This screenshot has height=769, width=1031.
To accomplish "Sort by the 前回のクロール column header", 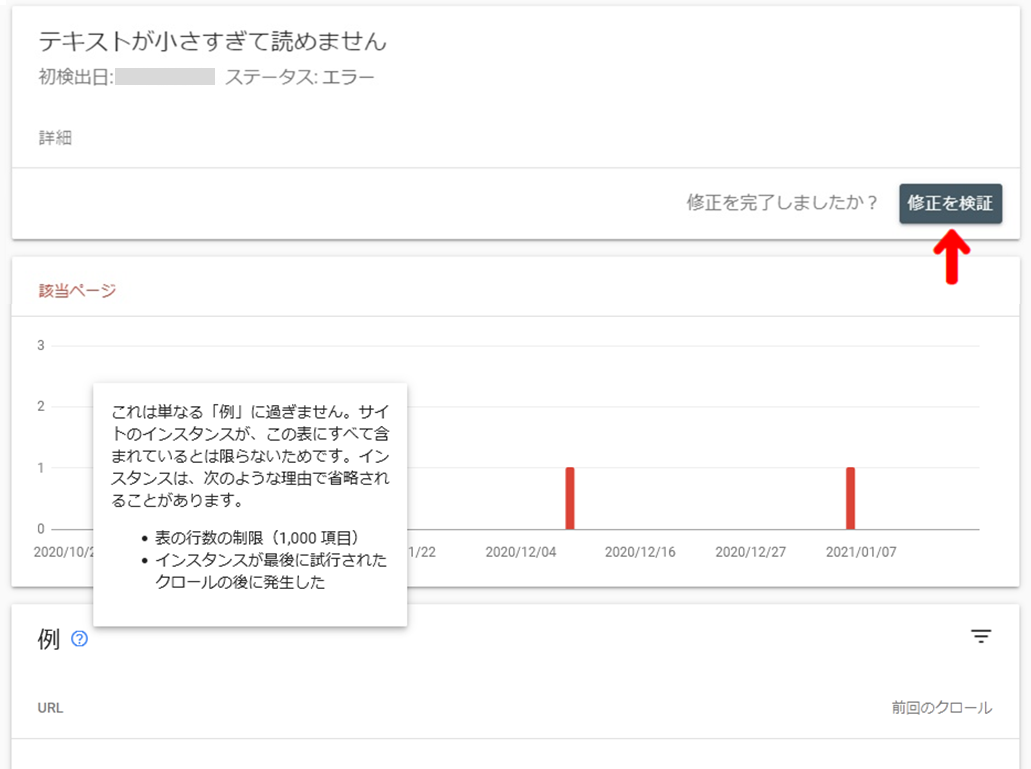I will 942,708.
